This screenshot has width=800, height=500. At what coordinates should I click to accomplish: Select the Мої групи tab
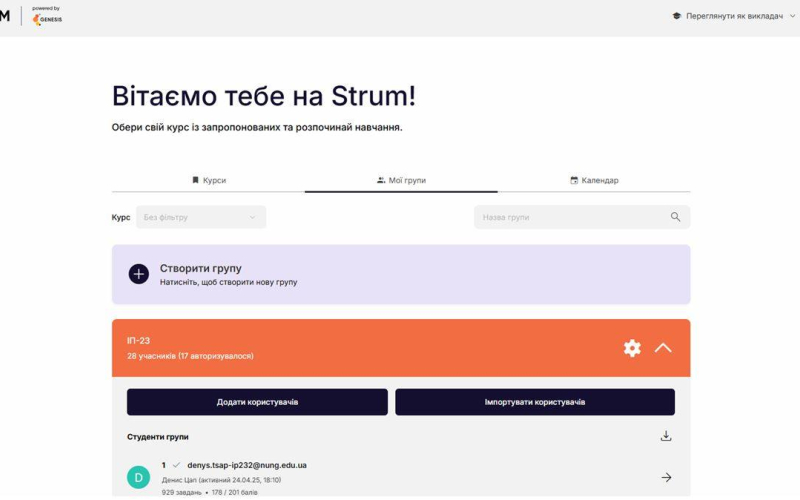point(401,180)
